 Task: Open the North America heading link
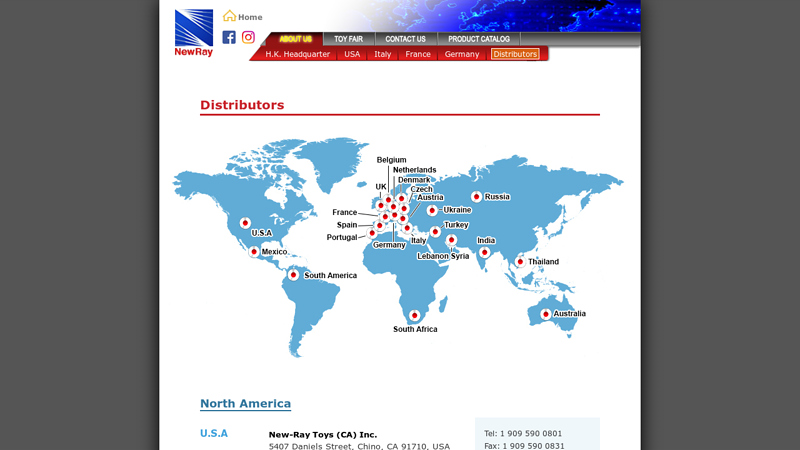(x=245, y=404)
